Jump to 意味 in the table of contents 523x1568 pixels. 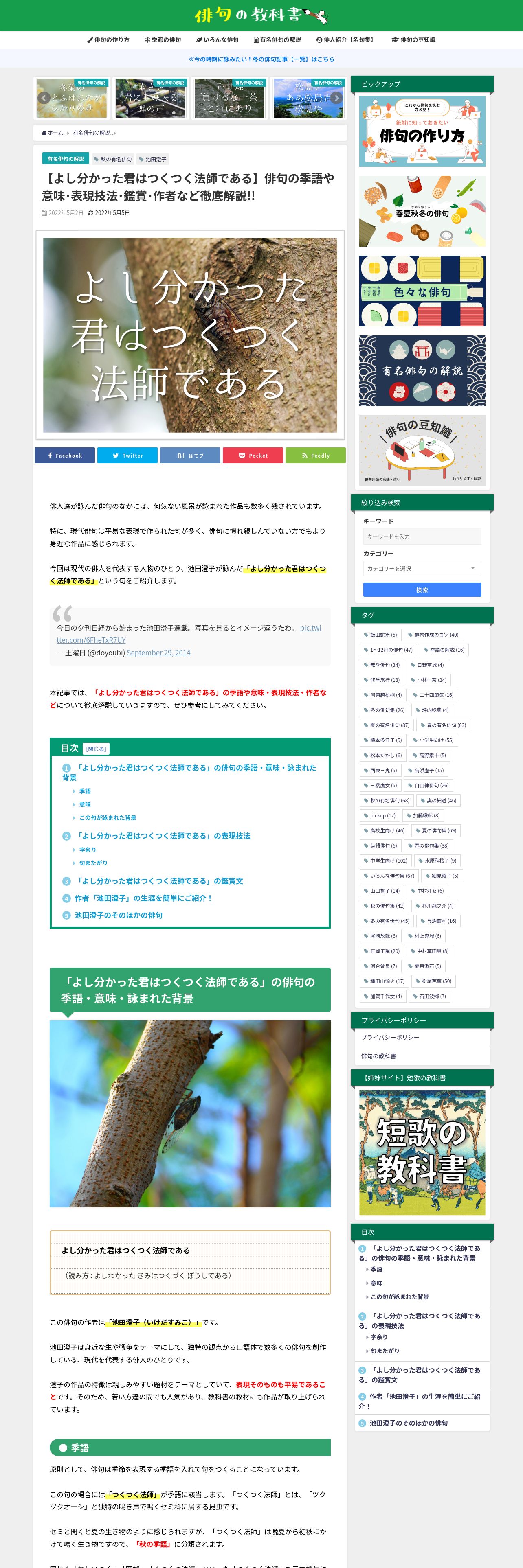tap(85, 804)
